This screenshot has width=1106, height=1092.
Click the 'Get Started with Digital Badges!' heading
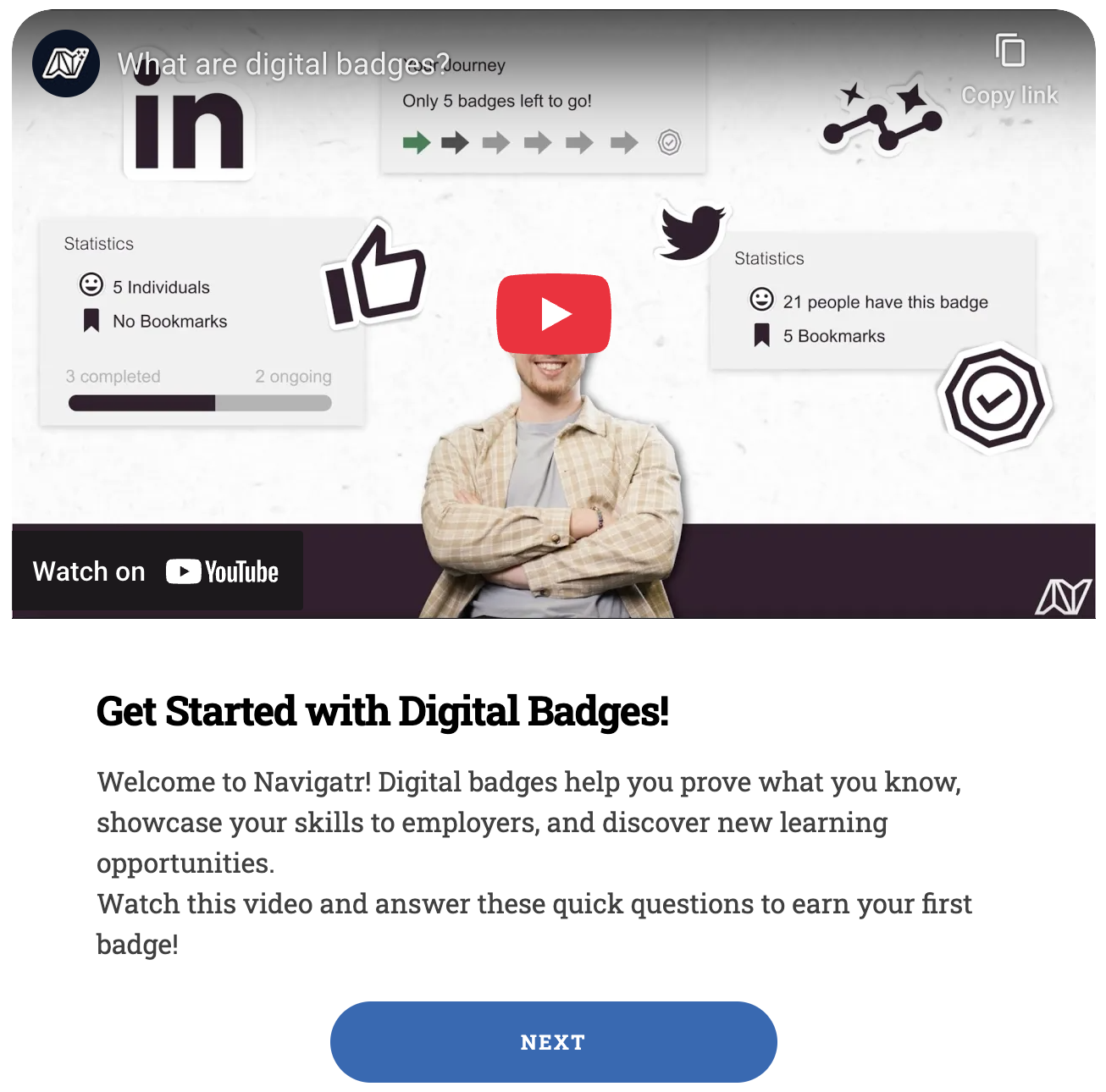pyautogui.click(x=383, y=711)
